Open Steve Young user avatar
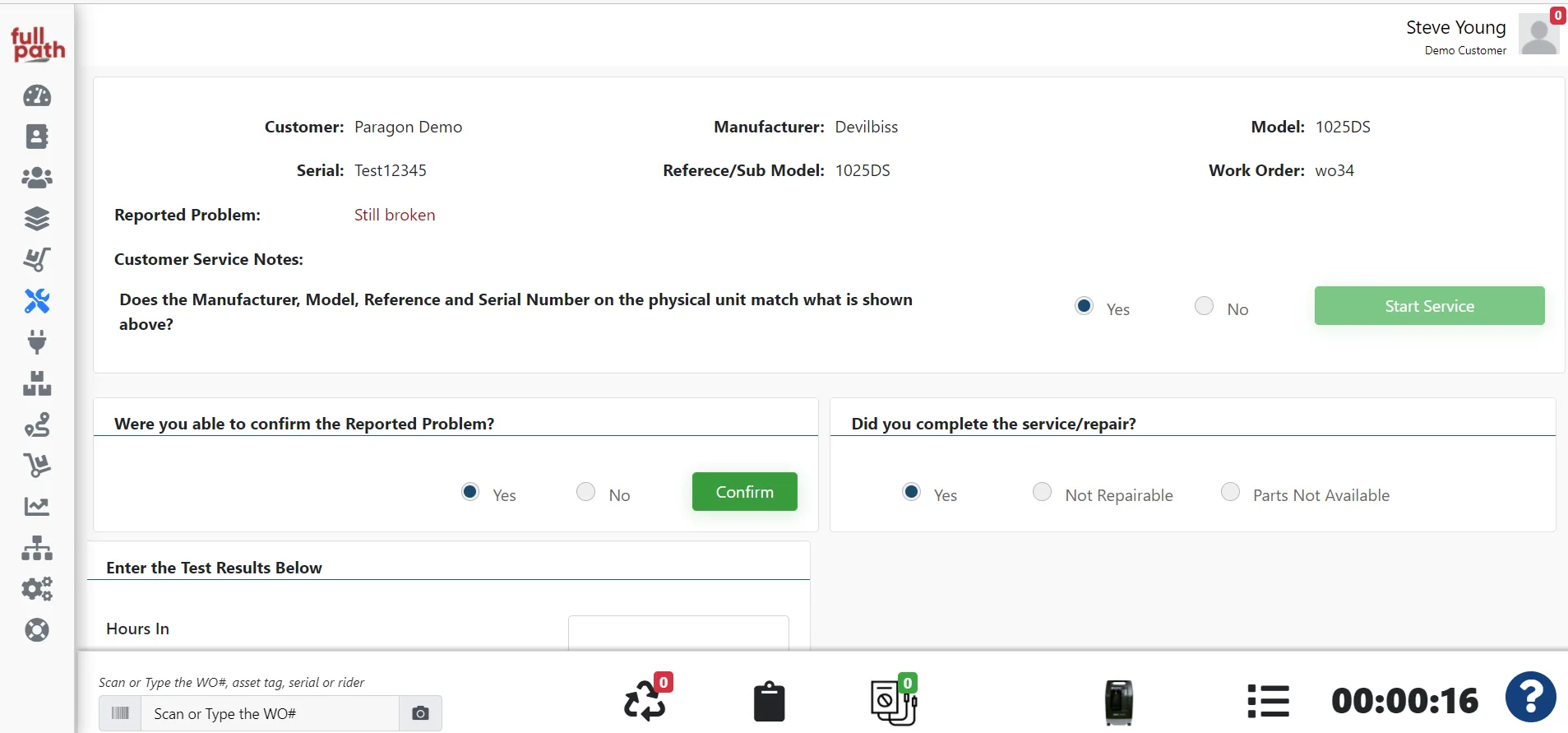 [x=1539, y=35]
